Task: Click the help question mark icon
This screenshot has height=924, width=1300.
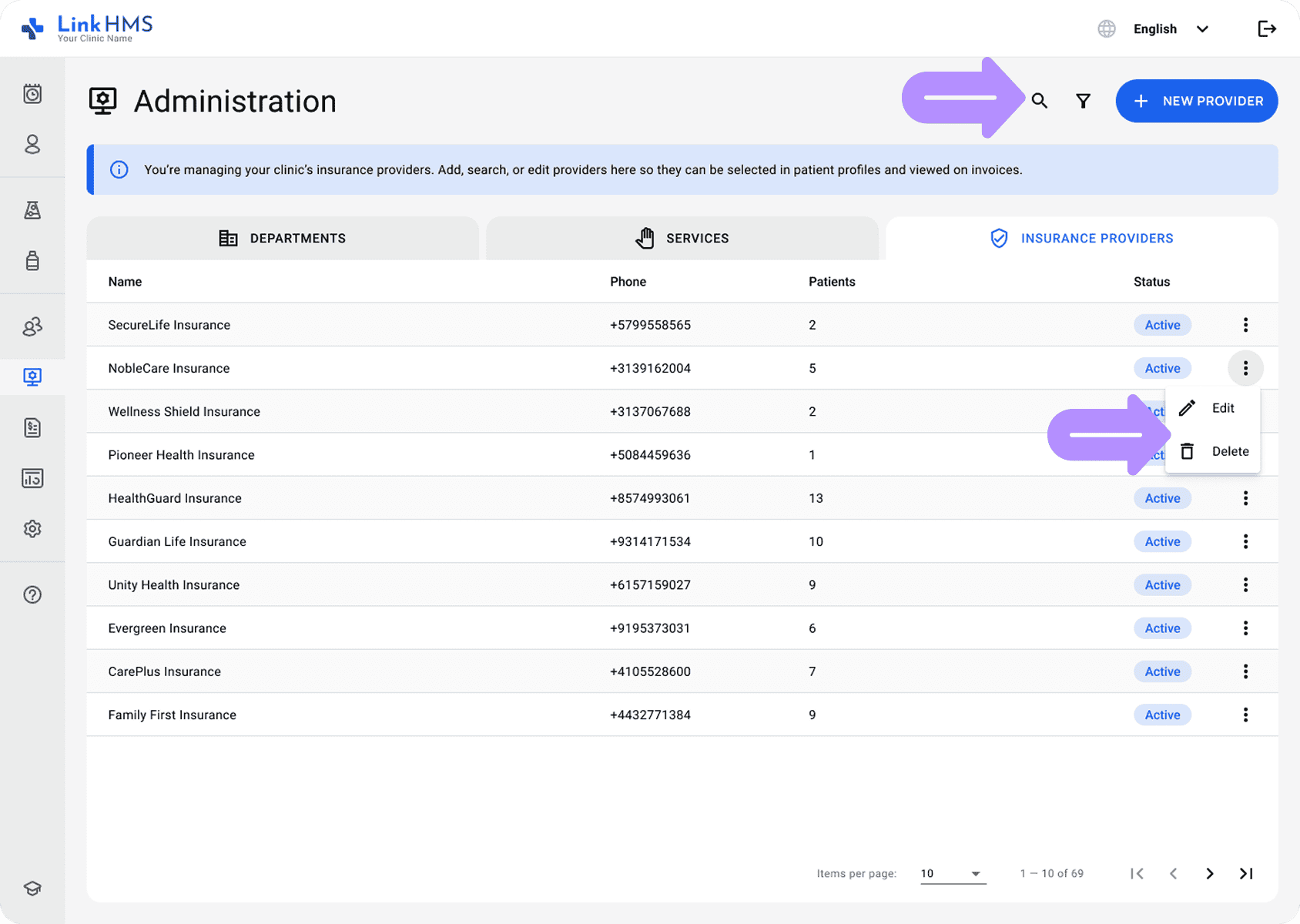Action: click(32, 594)
